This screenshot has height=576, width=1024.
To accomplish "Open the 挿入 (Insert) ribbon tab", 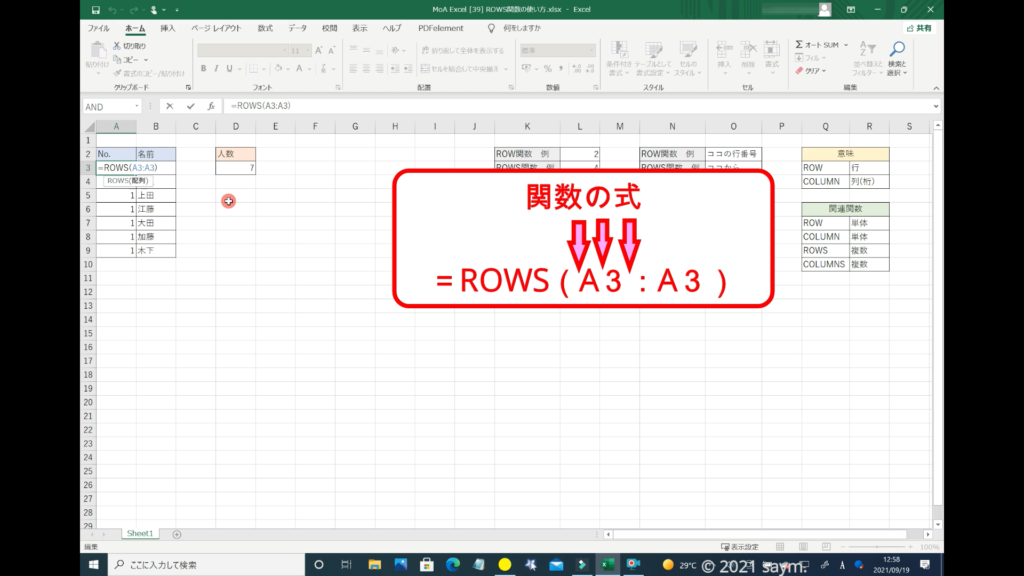I will [168, 28].
